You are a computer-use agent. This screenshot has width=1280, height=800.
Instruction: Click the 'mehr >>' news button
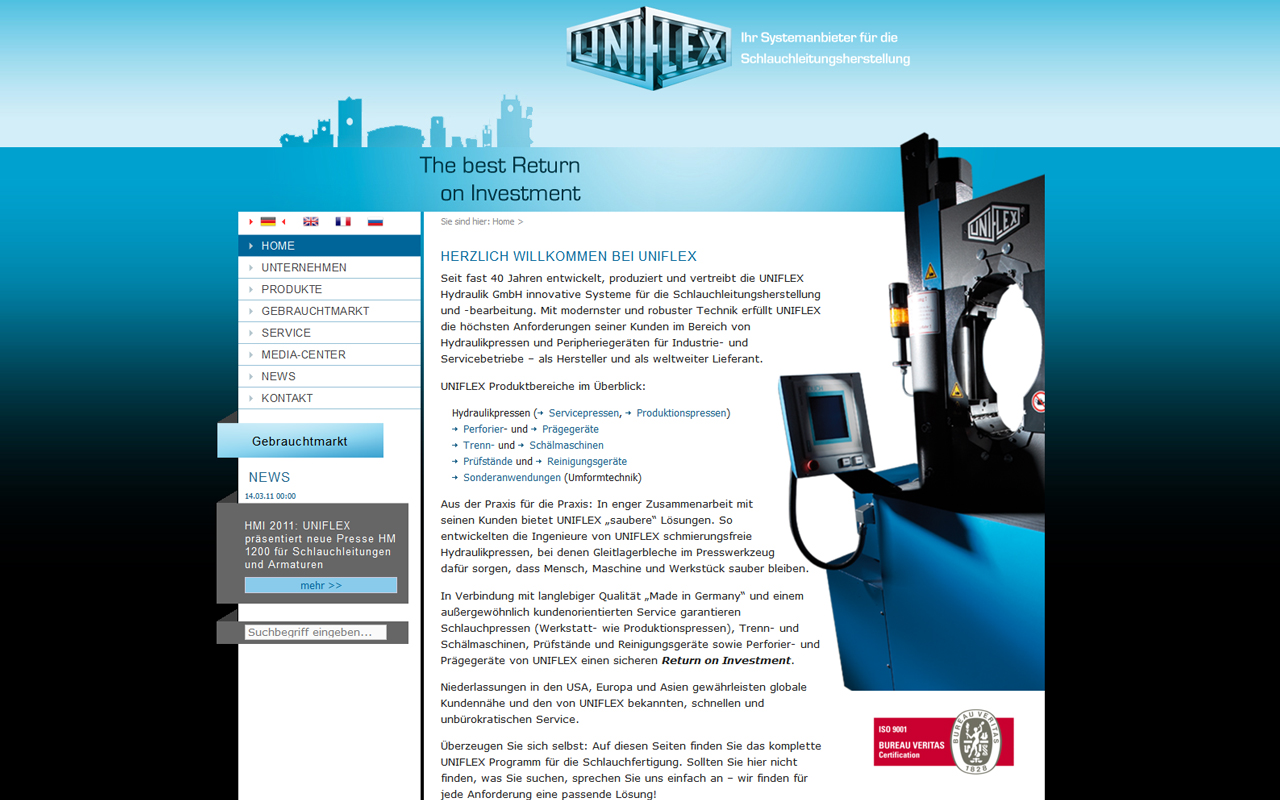point(321,585)
